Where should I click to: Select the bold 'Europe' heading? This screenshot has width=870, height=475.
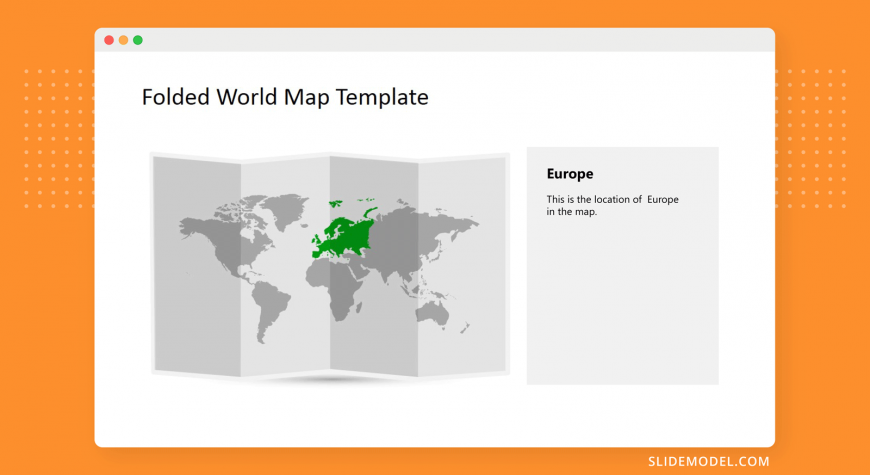(570, 174)
